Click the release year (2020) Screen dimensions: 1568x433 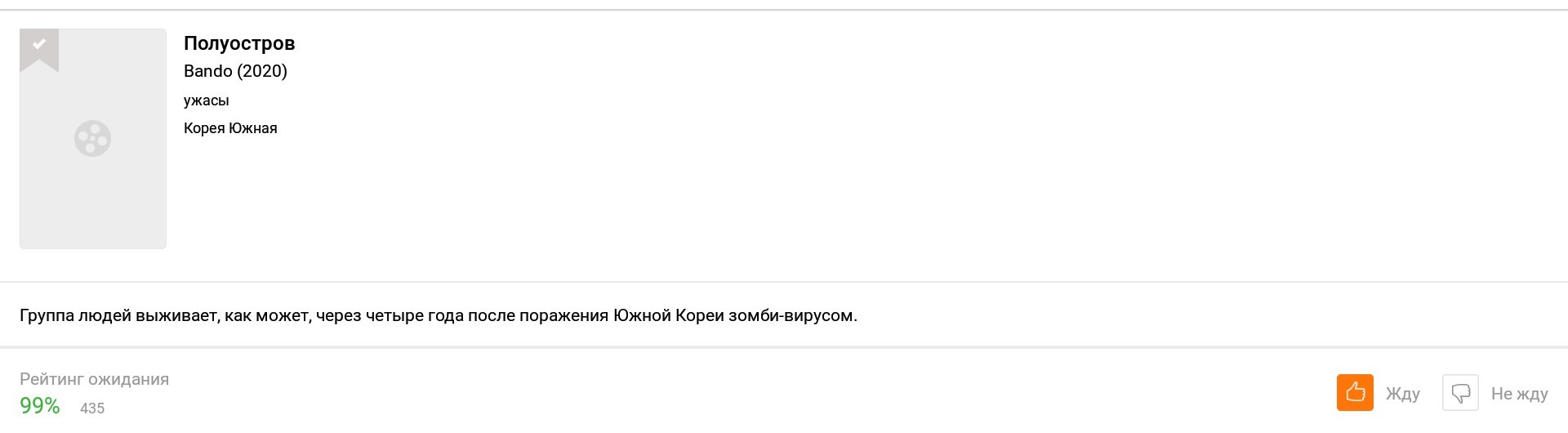[262, 71]
